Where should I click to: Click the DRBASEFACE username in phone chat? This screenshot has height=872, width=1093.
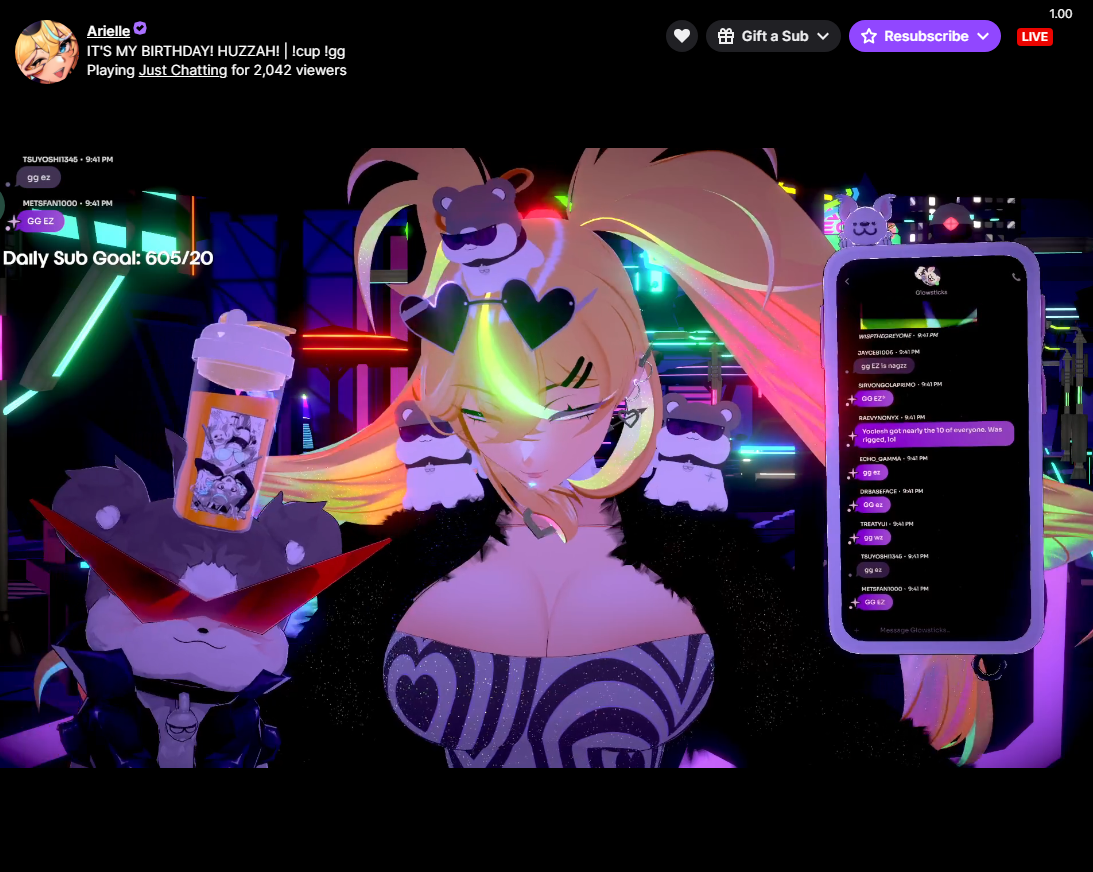(x=878, y=491)
